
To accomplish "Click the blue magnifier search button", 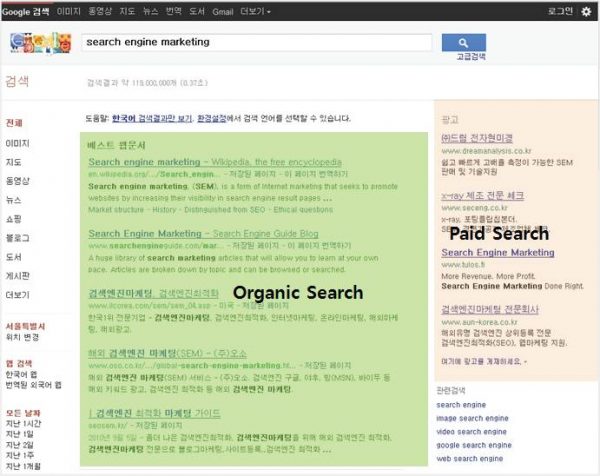I will [x=463, y=42].
